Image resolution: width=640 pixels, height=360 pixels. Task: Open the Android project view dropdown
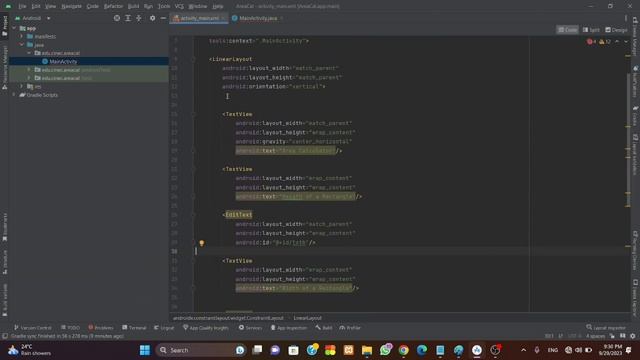pos(33,18)
